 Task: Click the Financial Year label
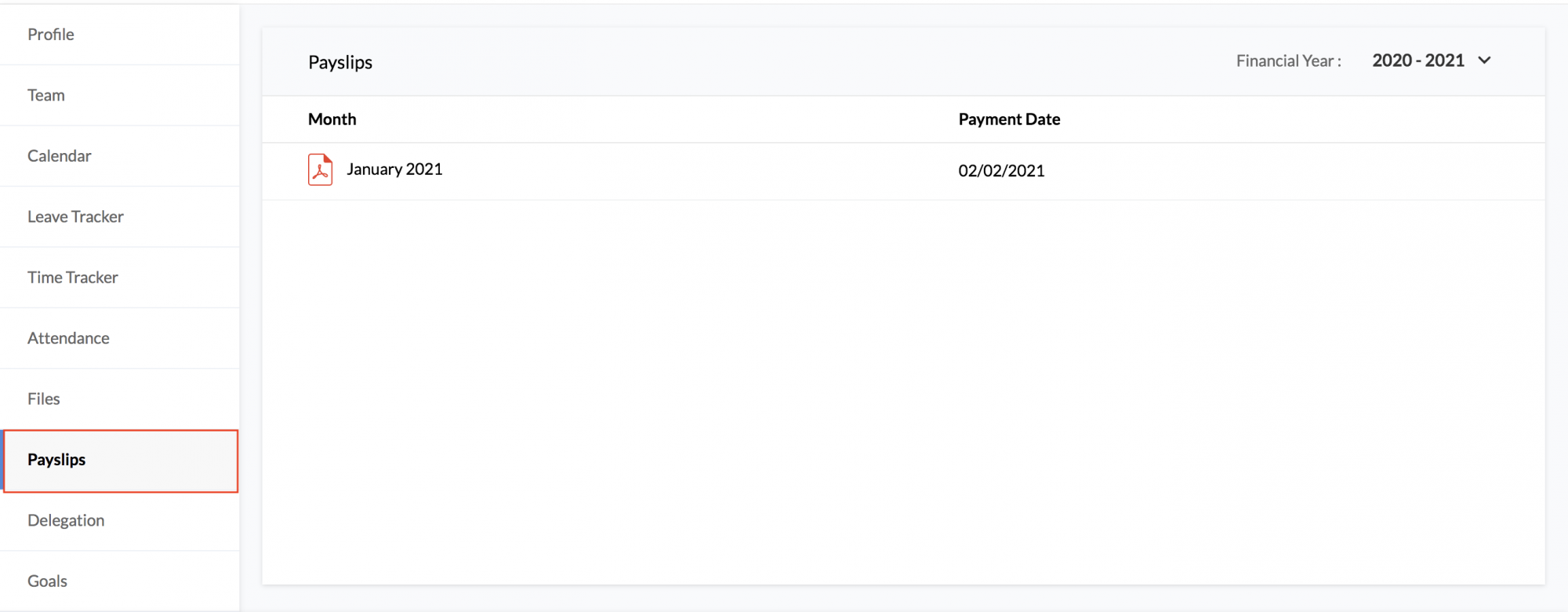pyautogui.click(x=1288, y=61)
